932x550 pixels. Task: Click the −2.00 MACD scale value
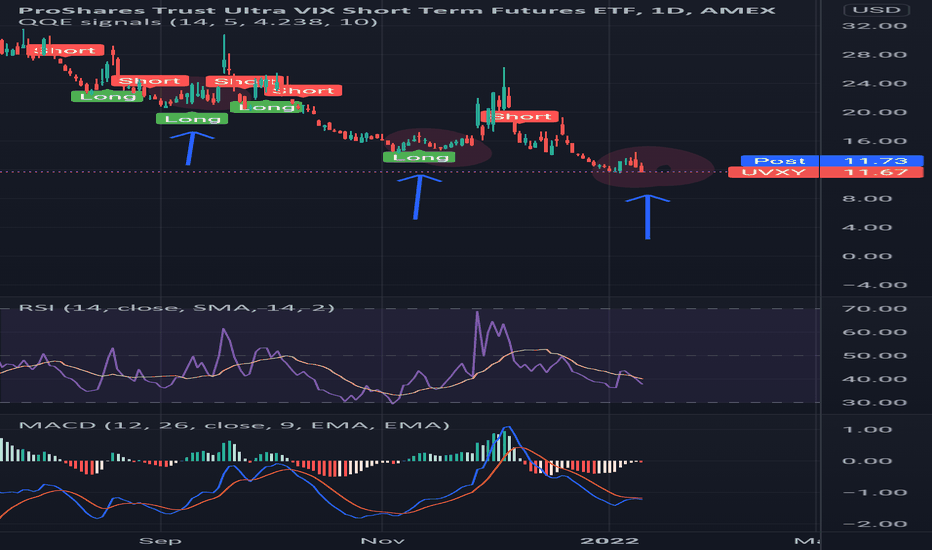click(875, 524)
